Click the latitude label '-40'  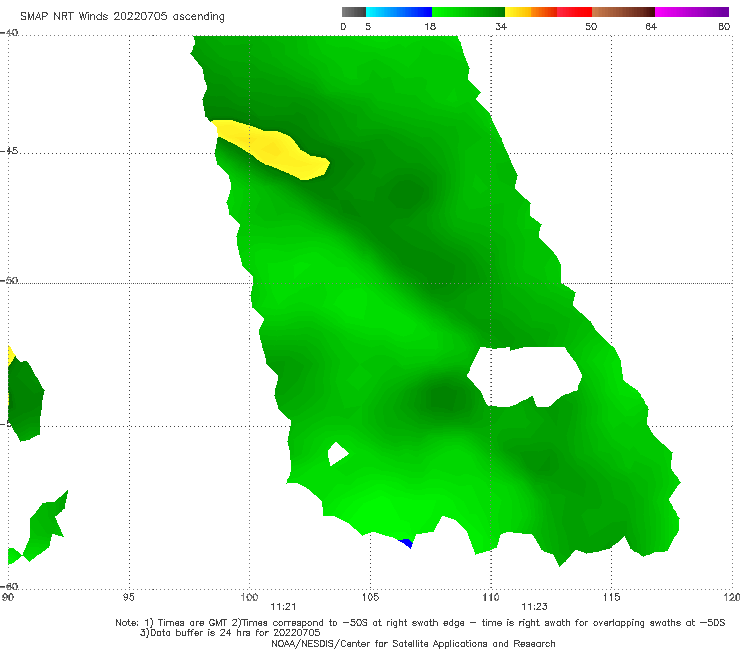pyautogui.click(x=9, y=33)
